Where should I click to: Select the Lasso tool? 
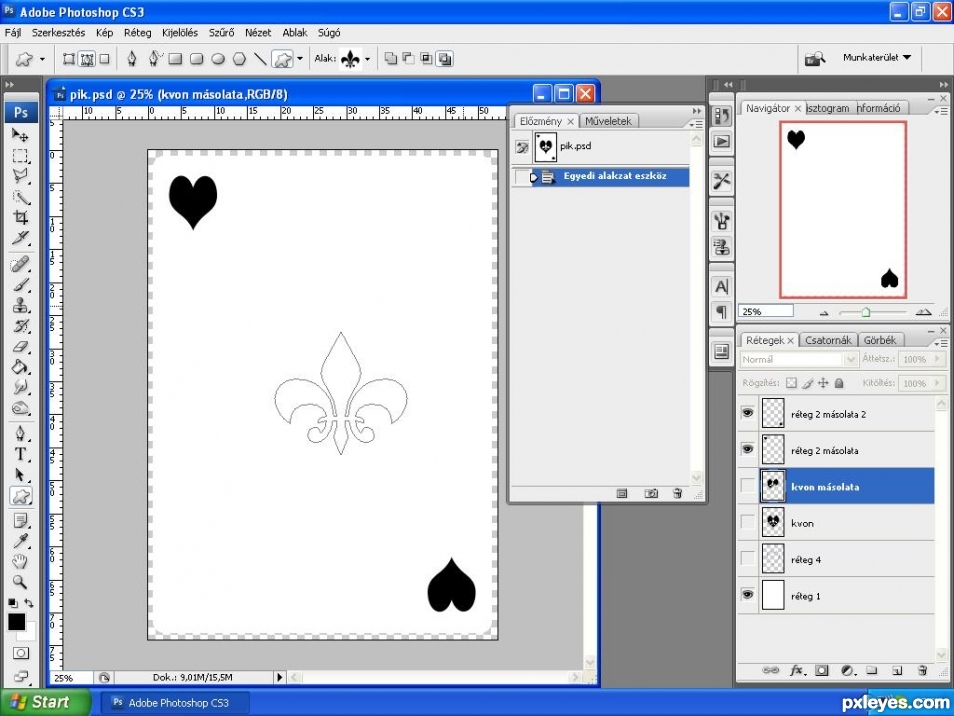coord(20,176)
